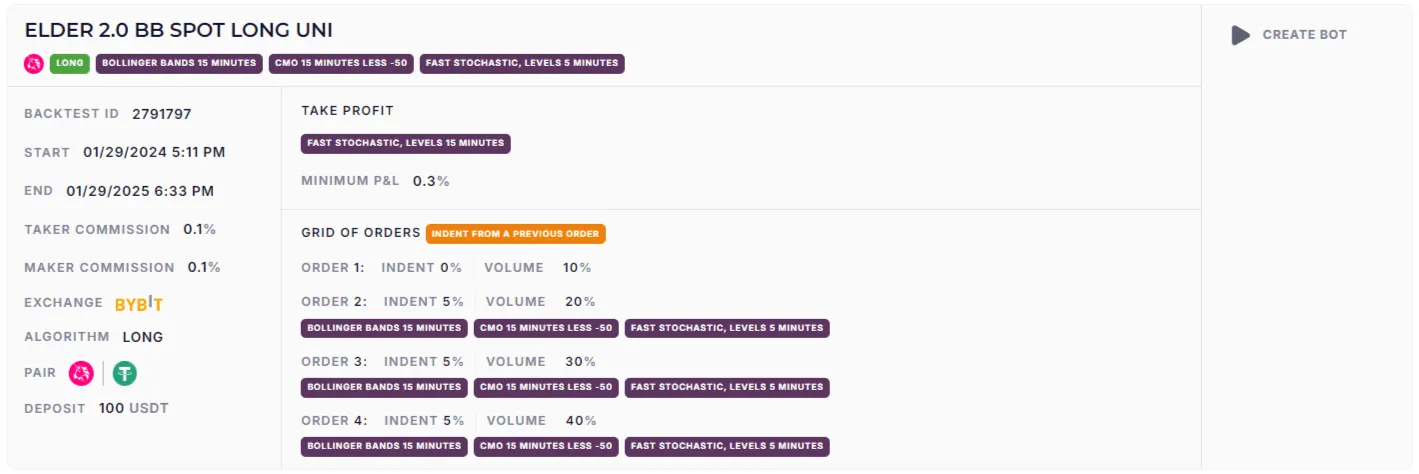Click the UNI coin icon under the title

pos(34,63)
